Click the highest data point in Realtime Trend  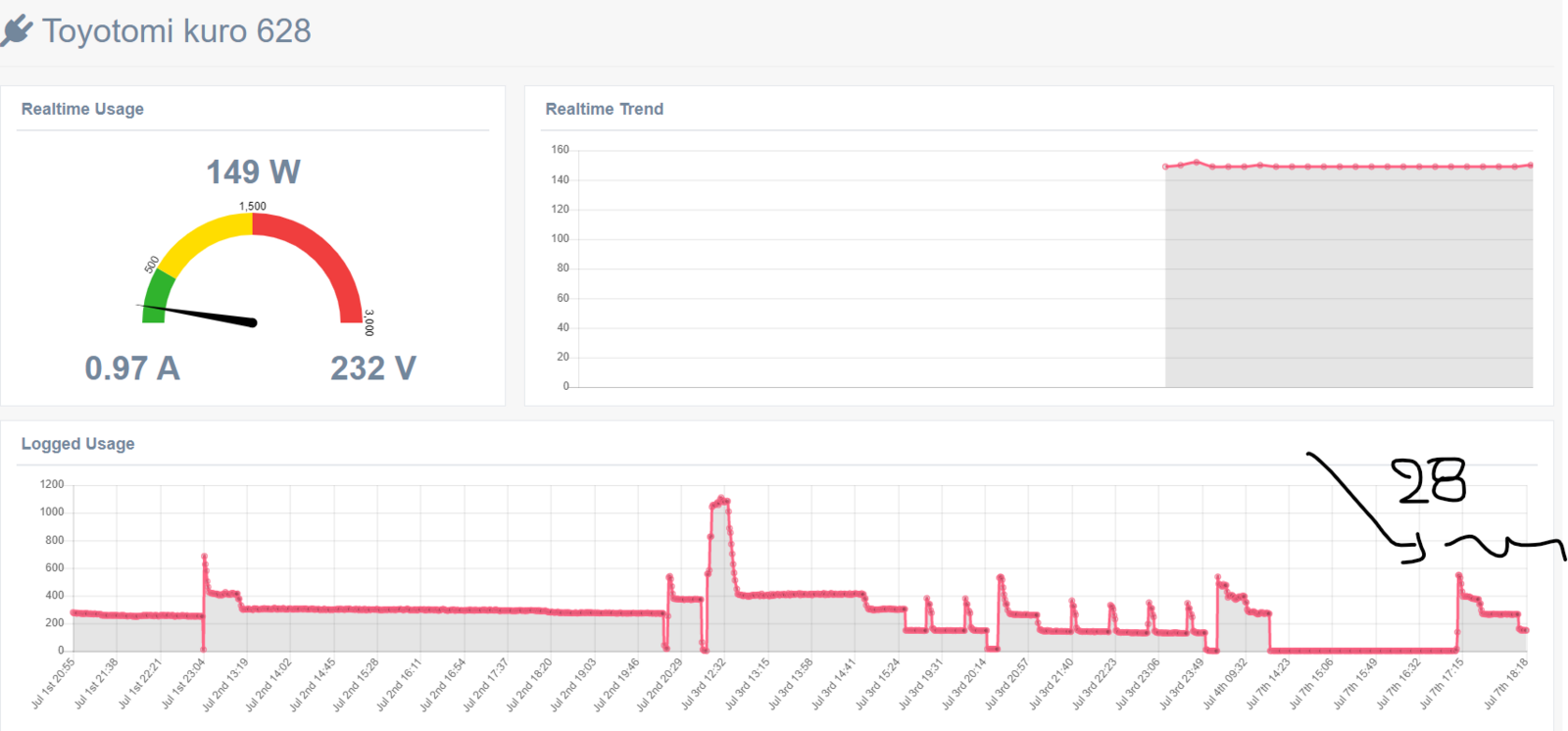pos(1197,162)
